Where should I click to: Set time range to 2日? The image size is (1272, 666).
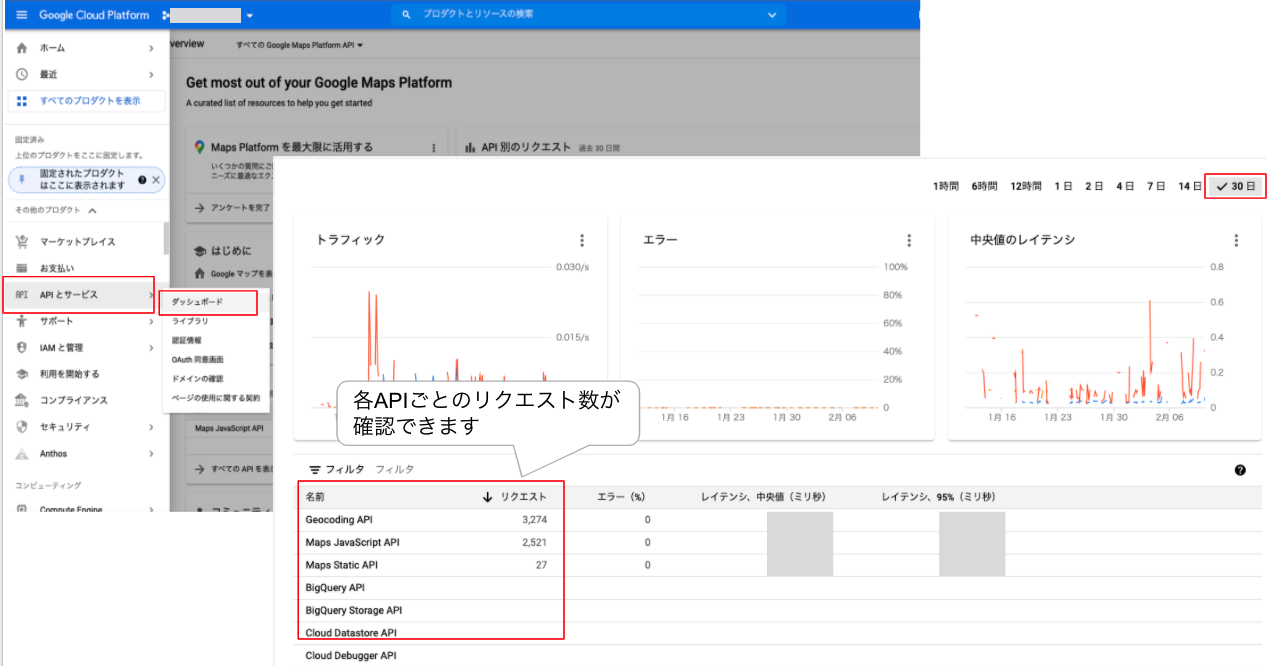point(1094,187)
